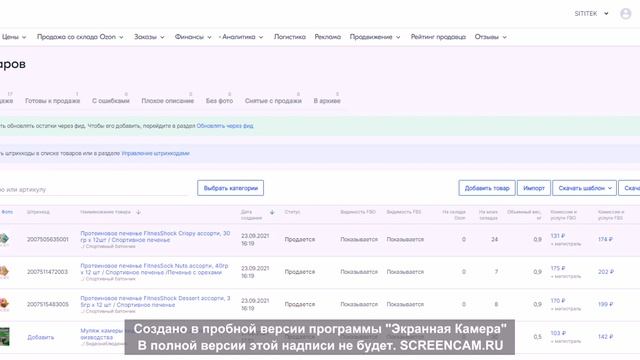Image resolution: width=640 pixels, height=360 pixels.
Task: Switch to Готовы к продаже tab
Action: (52, 100)
